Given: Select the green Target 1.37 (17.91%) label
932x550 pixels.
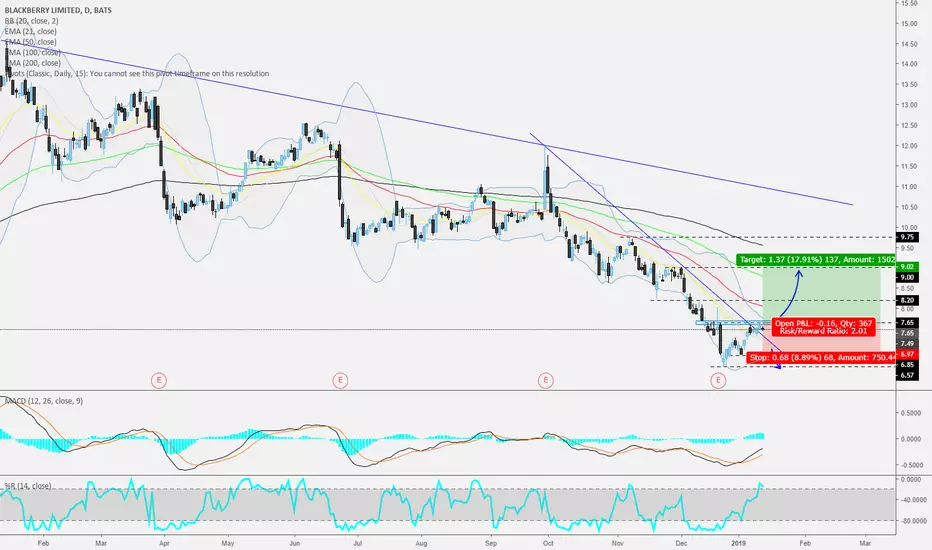Looking at the screenshot, I should pyautogui.click(x=816, y=260).
